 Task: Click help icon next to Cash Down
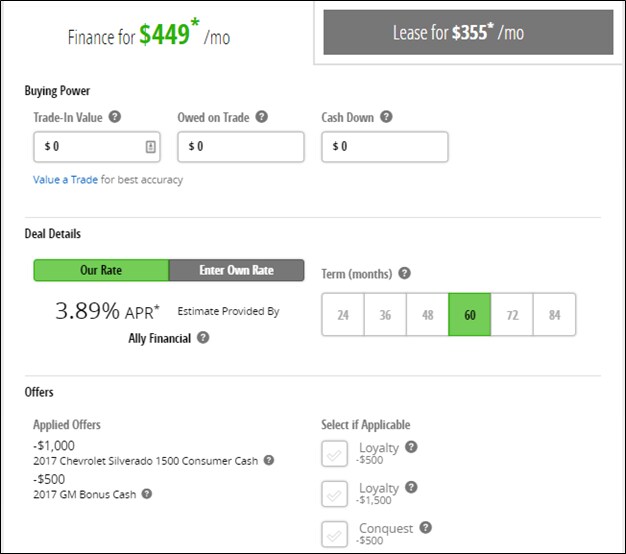pyautogui.click(x=386, y=117)
